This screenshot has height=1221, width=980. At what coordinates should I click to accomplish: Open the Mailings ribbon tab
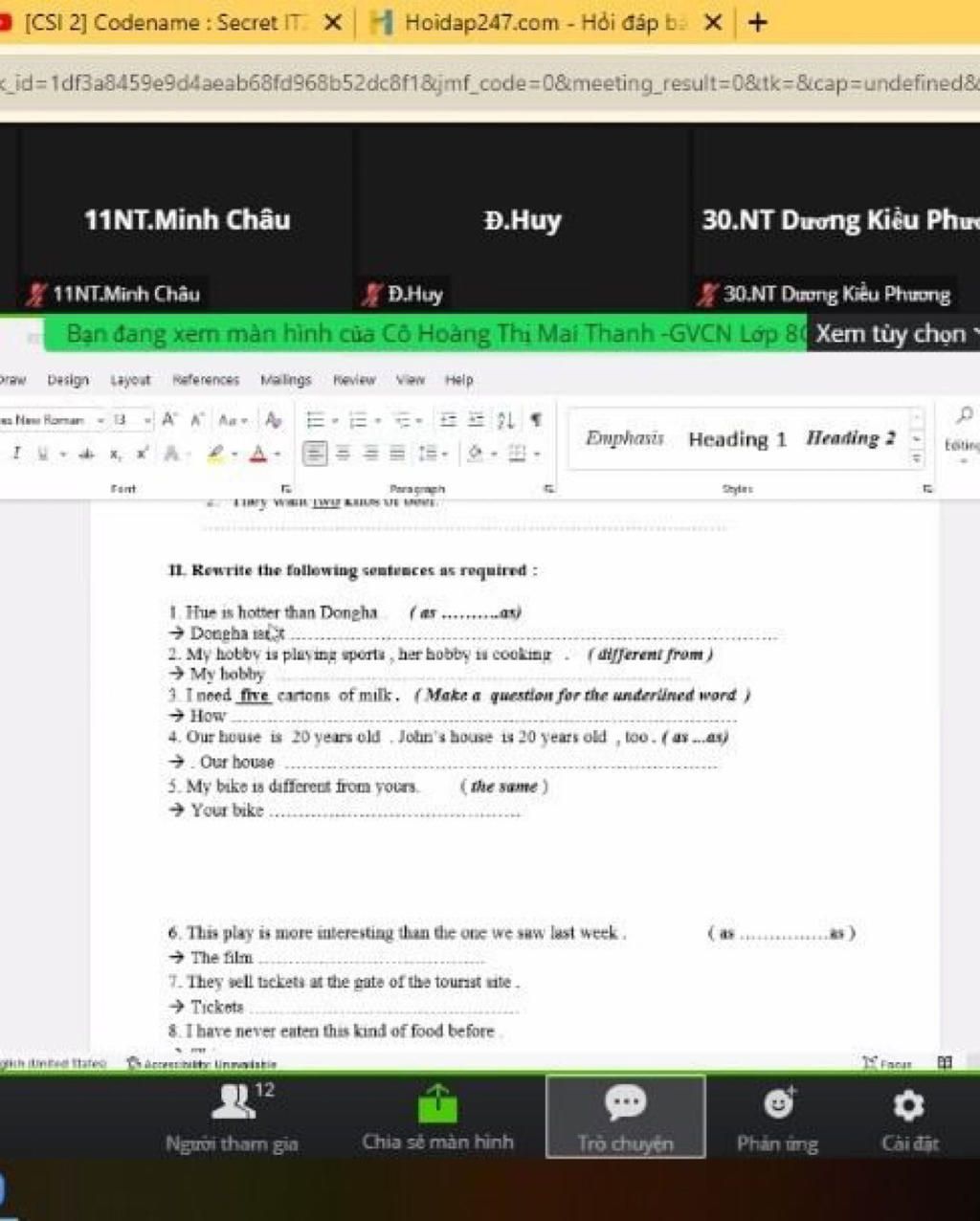(x=286, y=380)
